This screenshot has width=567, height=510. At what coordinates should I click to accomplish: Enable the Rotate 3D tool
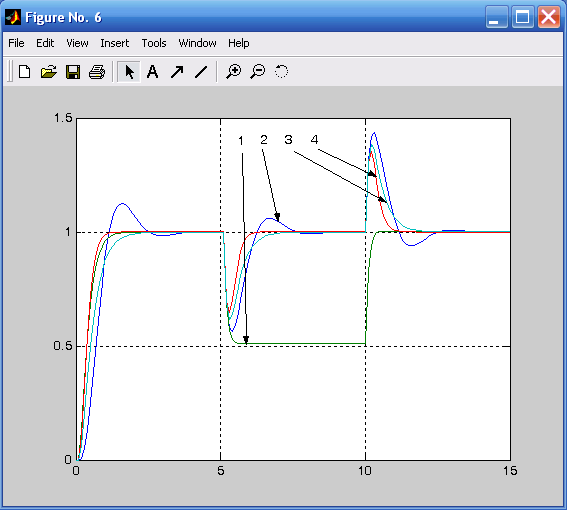point(281,72)
